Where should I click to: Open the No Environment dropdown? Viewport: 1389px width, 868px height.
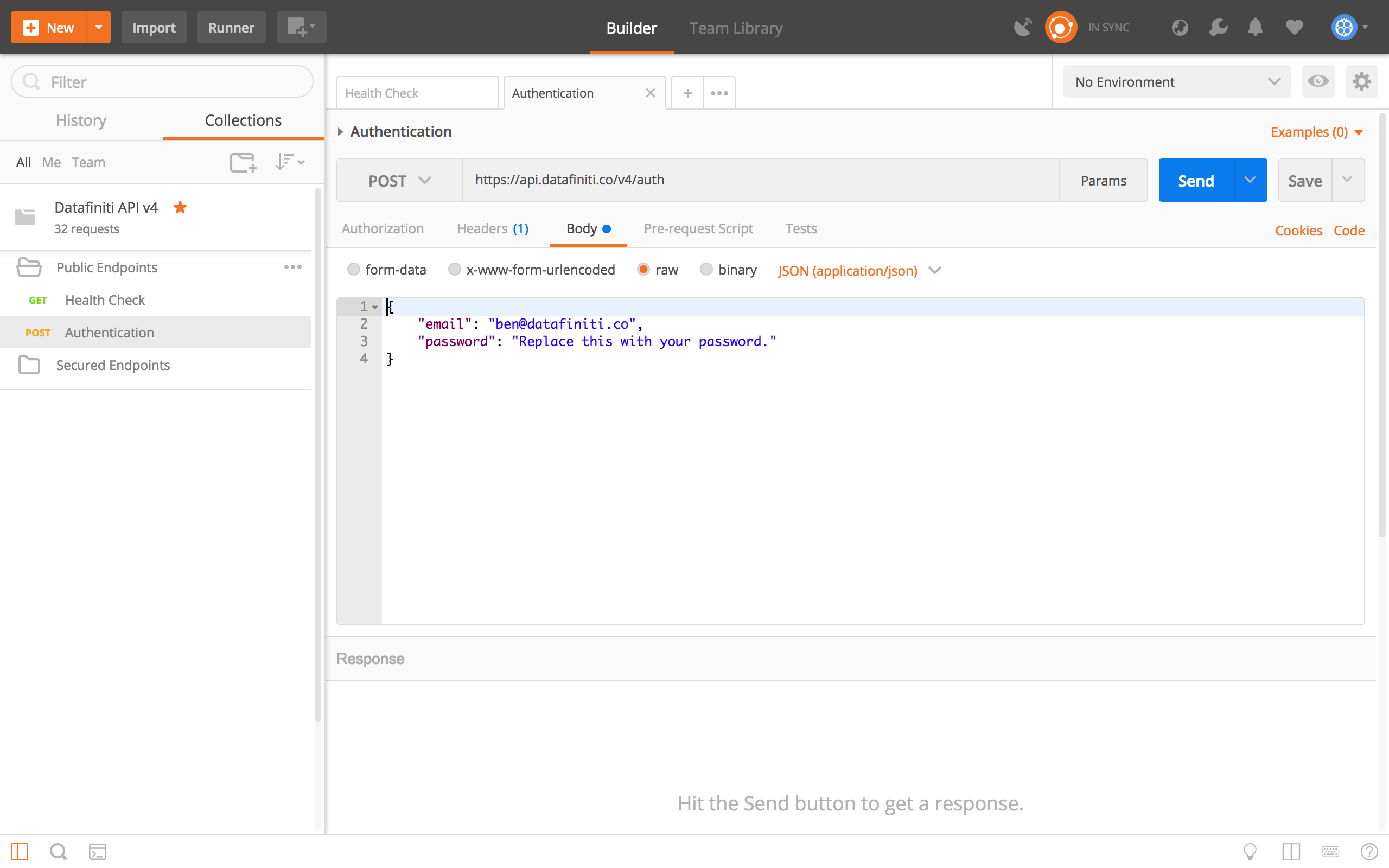click(x=1177, y=81)
